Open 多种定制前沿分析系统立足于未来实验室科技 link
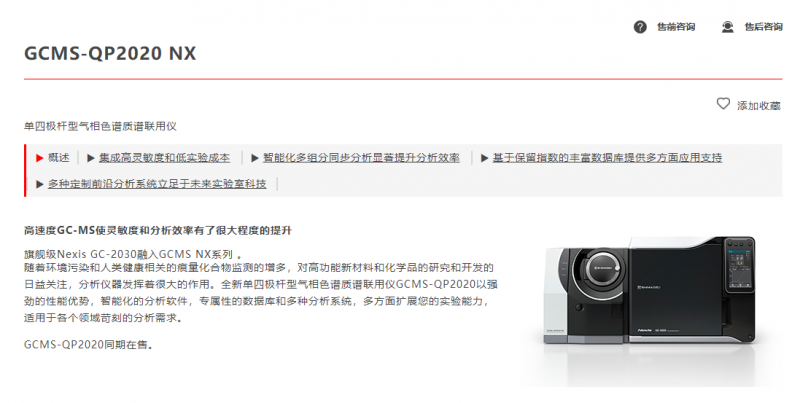 [x=157, y=184]
